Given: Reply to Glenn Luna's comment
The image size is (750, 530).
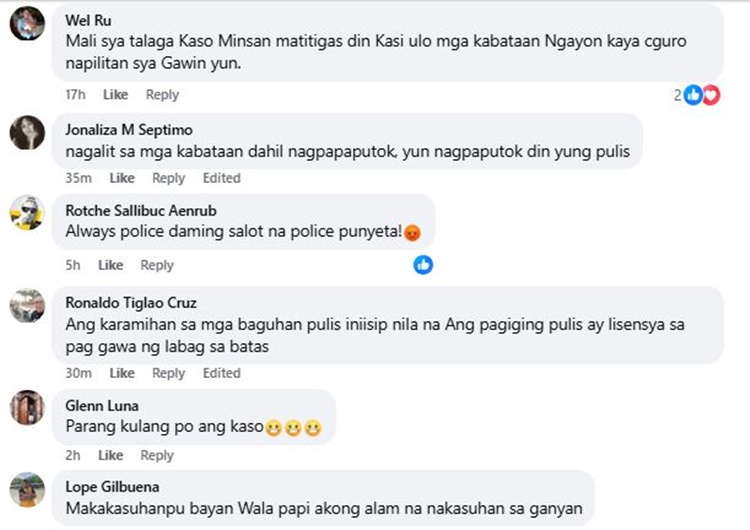Looking at the screenshot, I should [x=157, y=455].
